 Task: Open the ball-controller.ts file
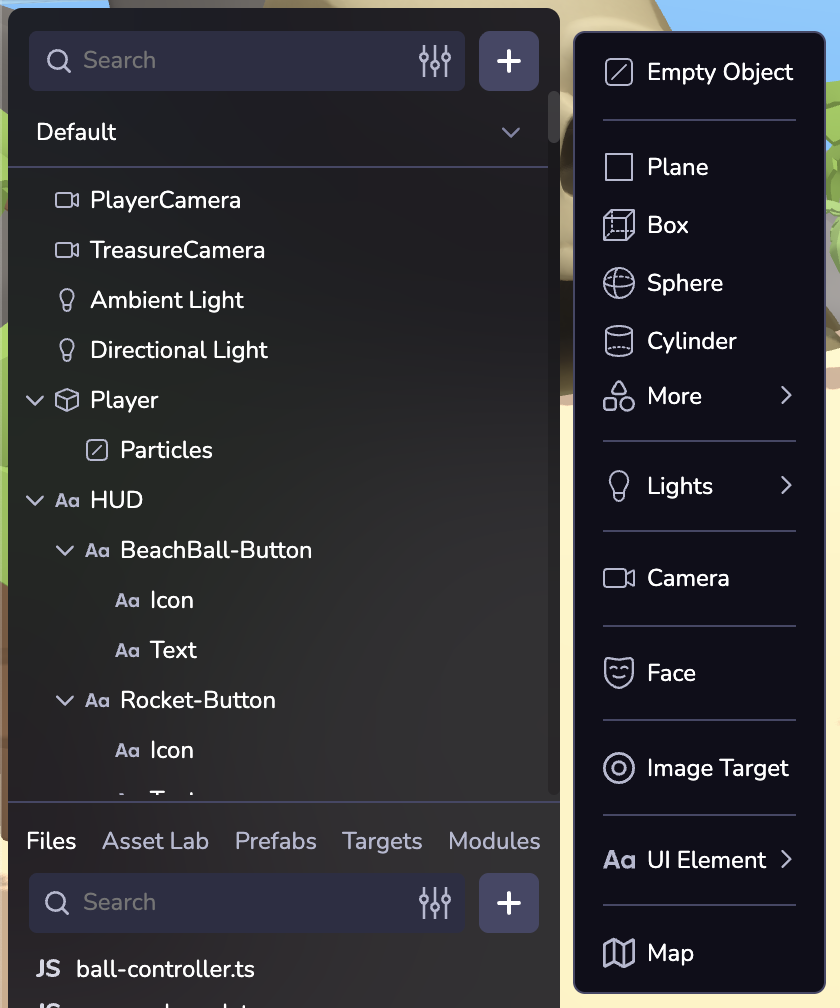pyautogui.click(x=165, y=969)
